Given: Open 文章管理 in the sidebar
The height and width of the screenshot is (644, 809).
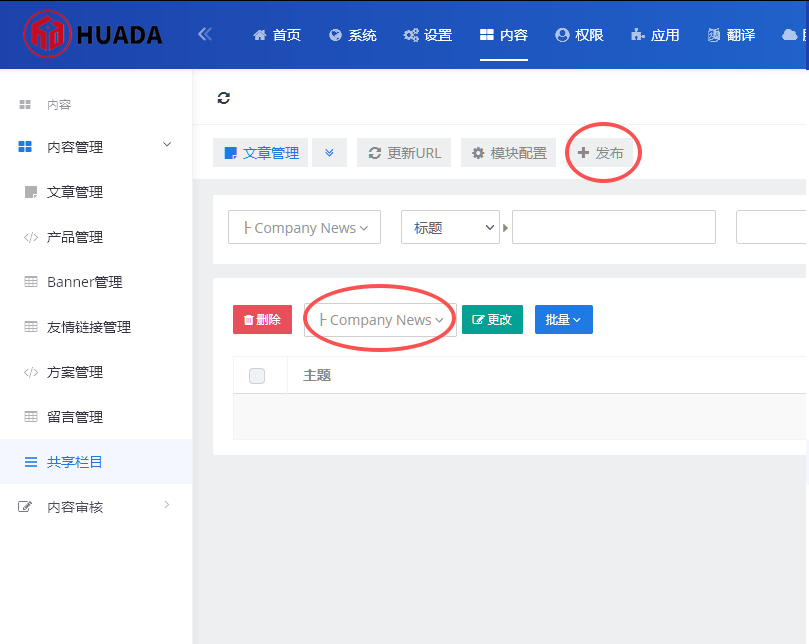Looking at the screenshot, I should point(75,192).
